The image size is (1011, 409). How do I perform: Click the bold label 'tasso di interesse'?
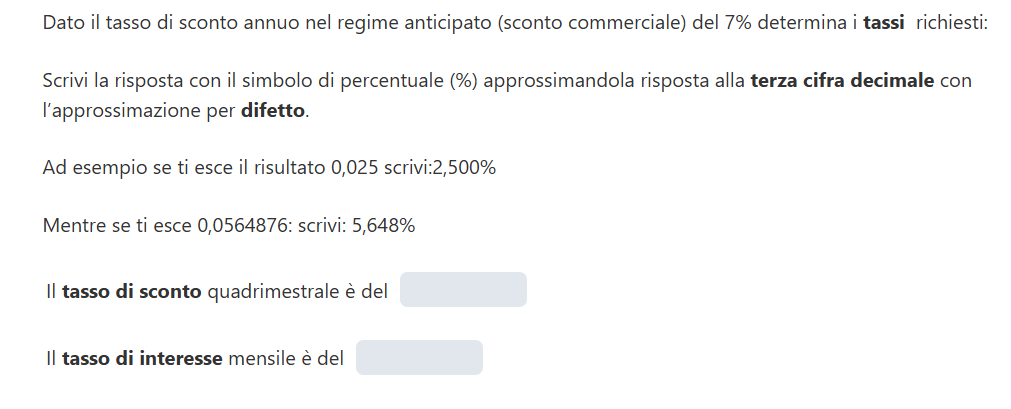(x=142, y=359)
